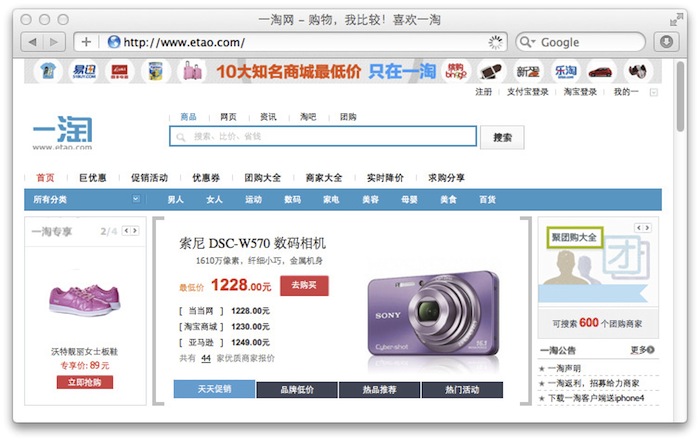Click the red 去购买 buy button
This screenshot has width=700, height=441.
pyautogui.click(x=304, y=285)
